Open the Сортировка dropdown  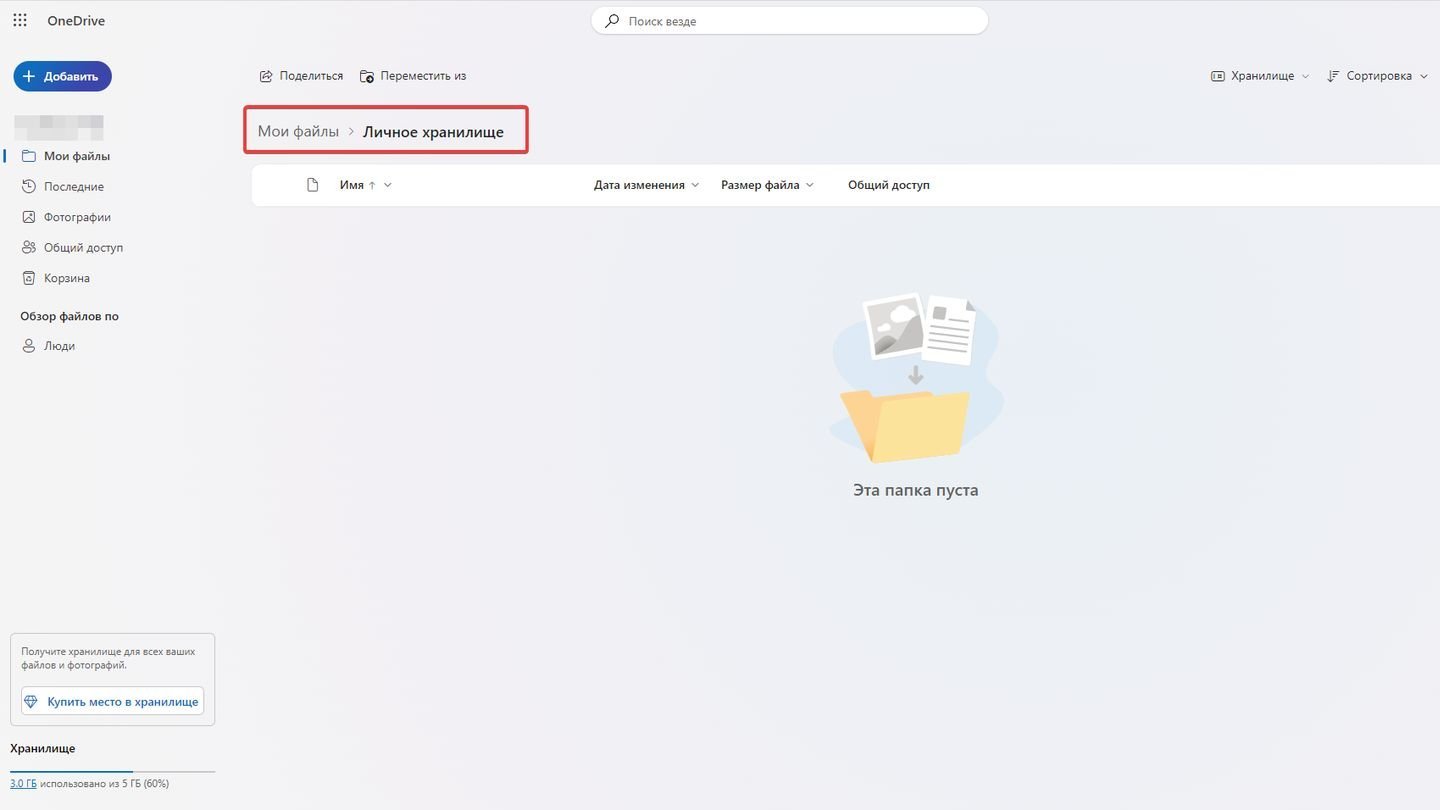coord(1377,76)
